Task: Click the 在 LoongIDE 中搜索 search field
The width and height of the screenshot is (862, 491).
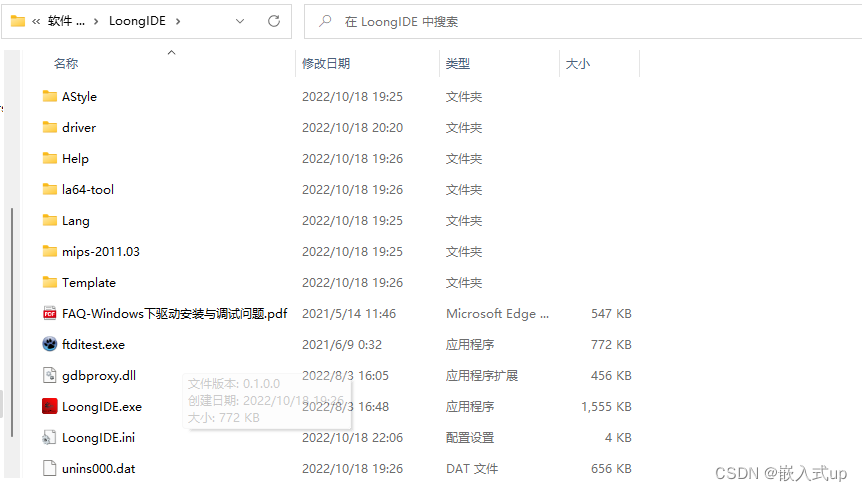Action: click(583, 21)
